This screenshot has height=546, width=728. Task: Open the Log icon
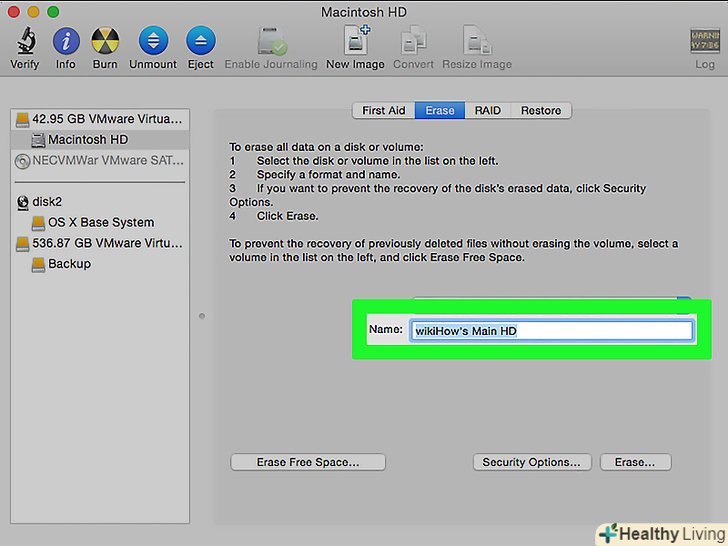tap(705, 41)
